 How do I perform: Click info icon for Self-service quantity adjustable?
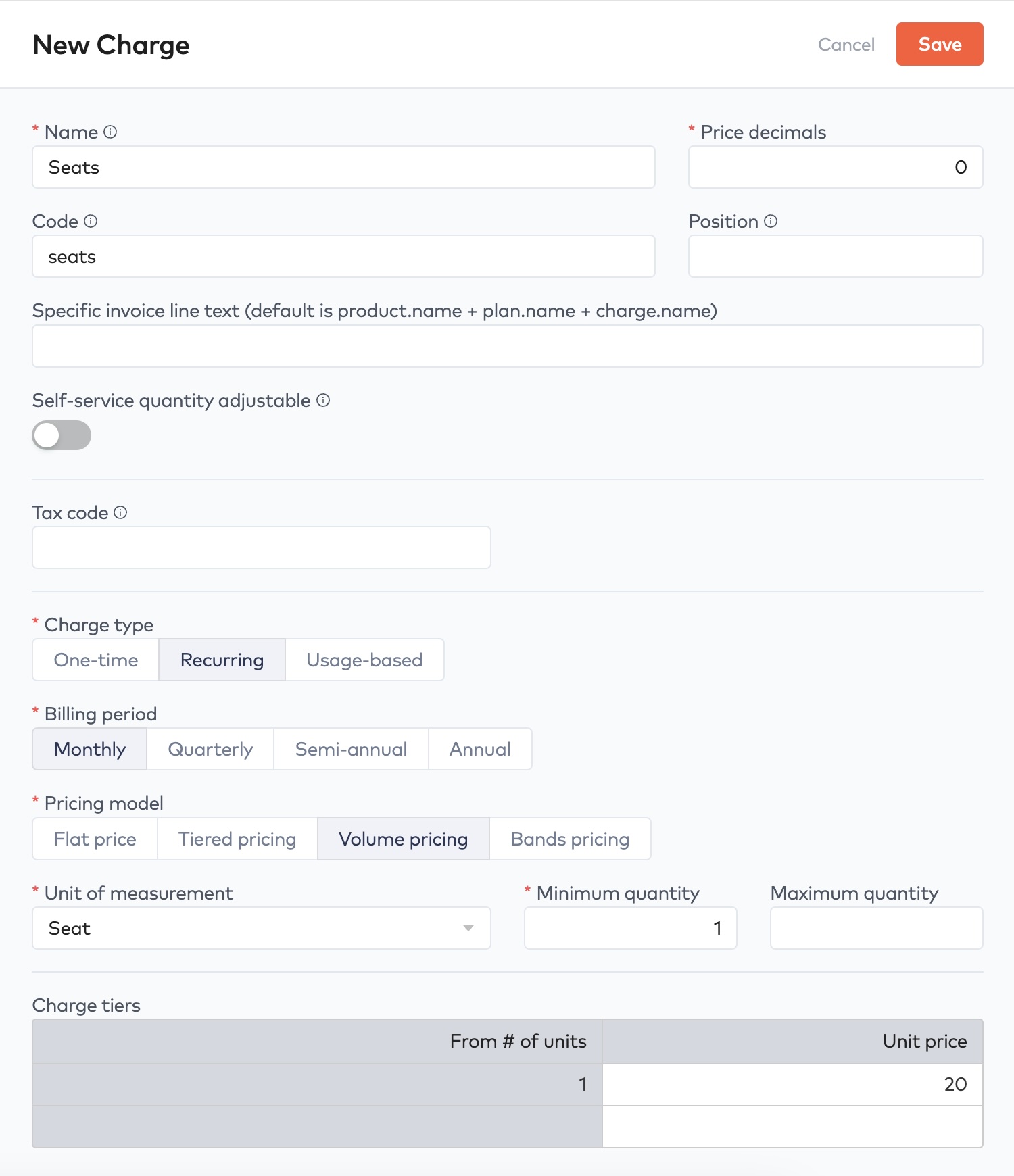point(323,400)
